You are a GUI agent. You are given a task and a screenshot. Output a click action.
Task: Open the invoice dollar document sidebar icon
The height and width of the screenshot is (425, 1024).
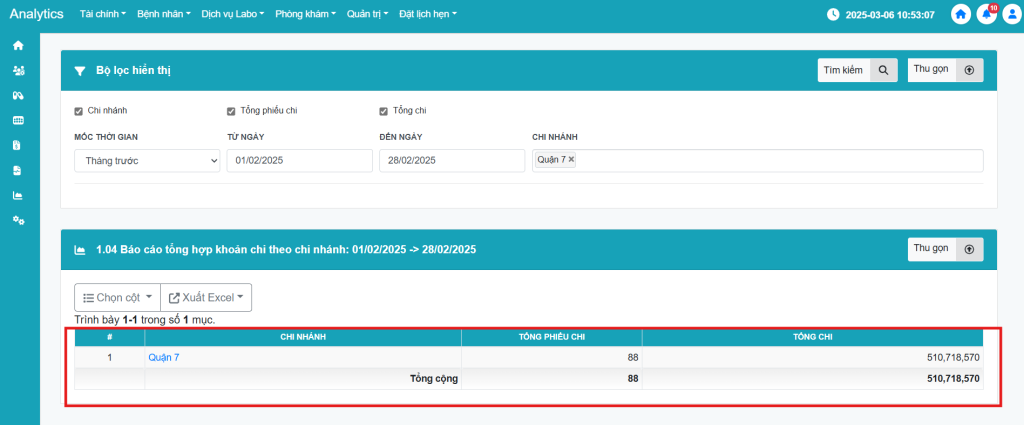point(18,145)
